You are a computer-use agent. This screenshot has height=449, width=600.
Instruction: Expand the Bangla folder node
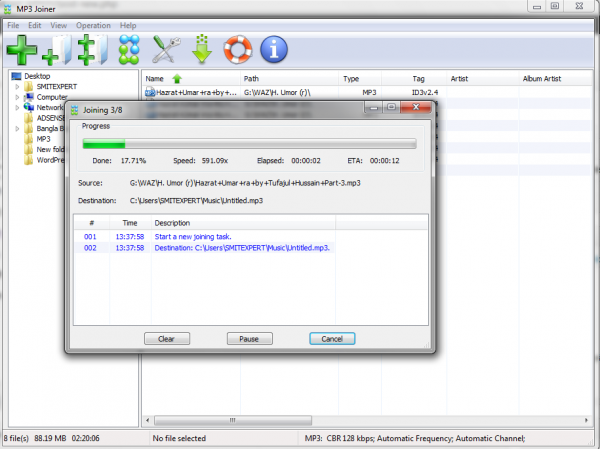(x=17, y=129)
